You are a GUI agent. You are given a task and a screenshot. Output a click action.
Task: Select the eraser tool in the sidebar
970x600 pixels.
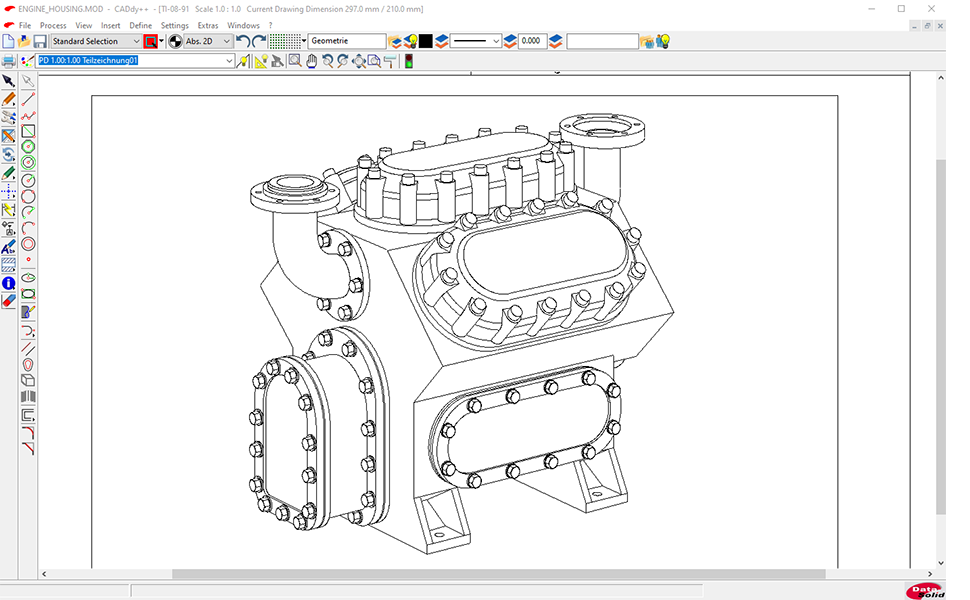(x=8, y=302)
